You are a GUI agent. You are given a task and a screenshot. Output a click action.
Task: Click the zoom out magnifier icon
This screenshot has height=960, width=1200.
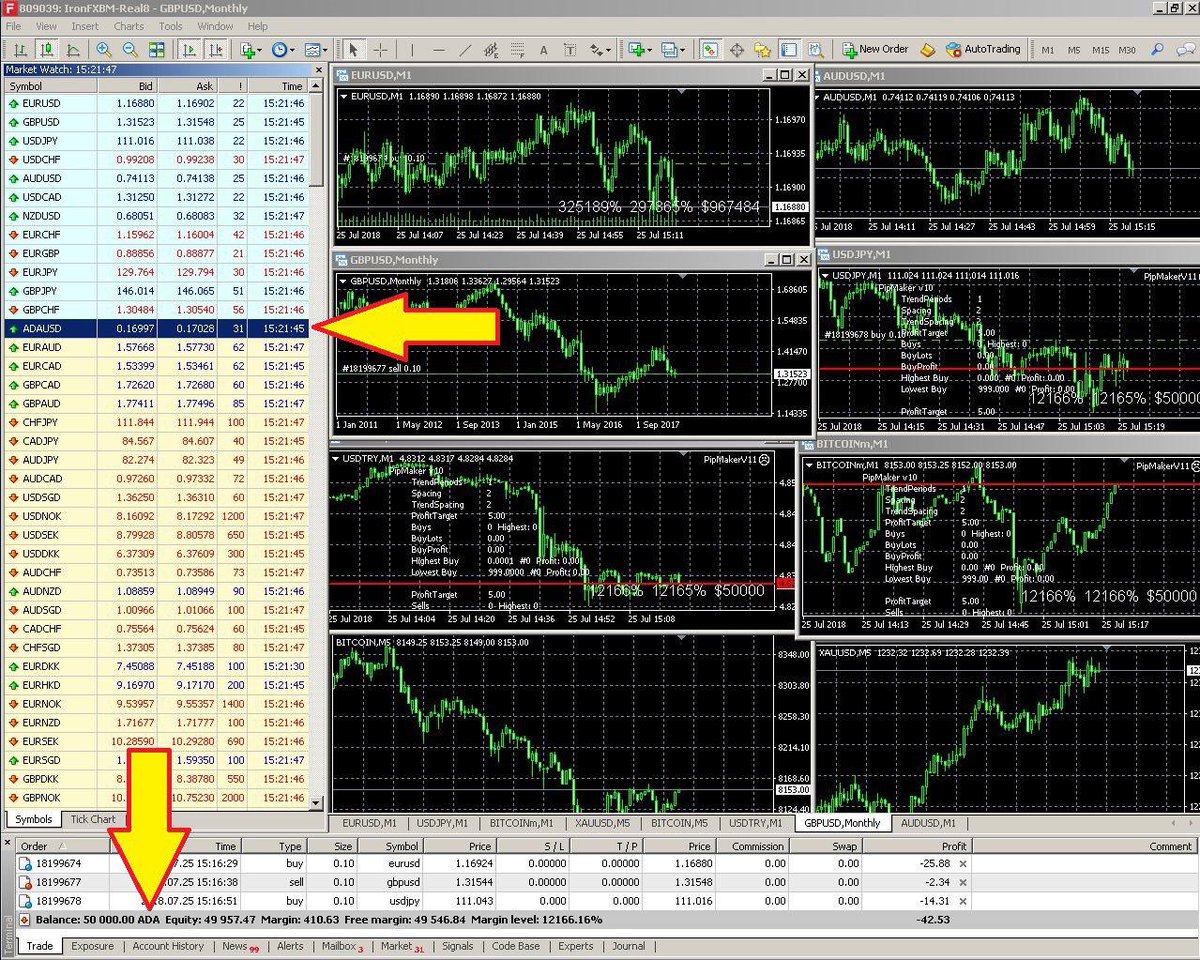(x=130, y=49)
